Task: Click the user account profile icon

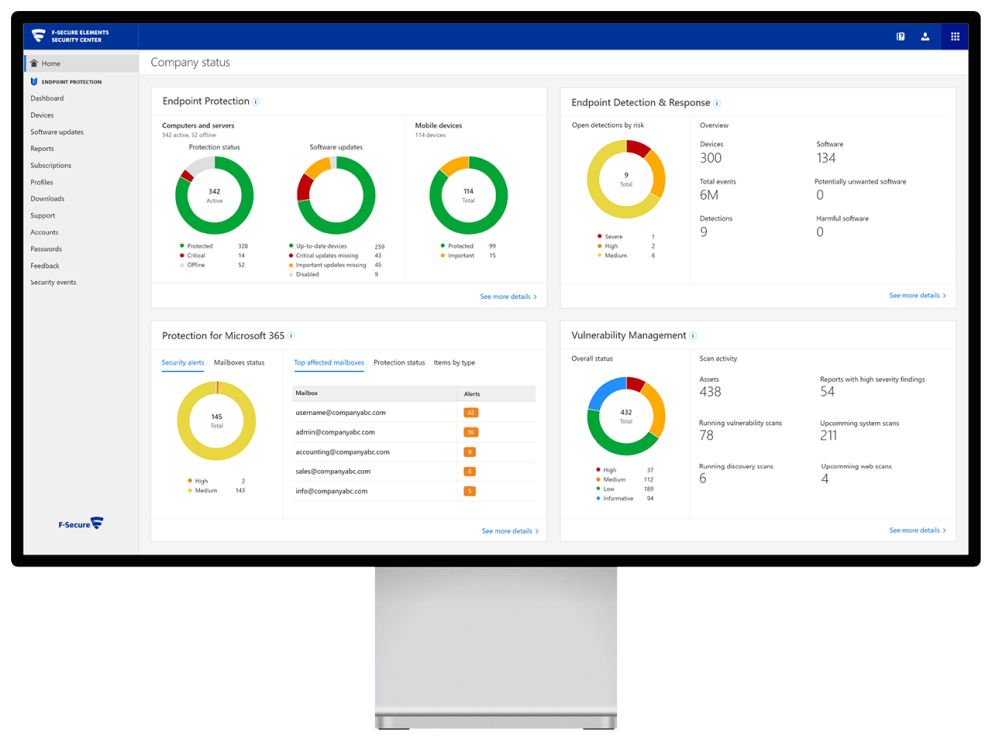Action: (x=925, y=37)
